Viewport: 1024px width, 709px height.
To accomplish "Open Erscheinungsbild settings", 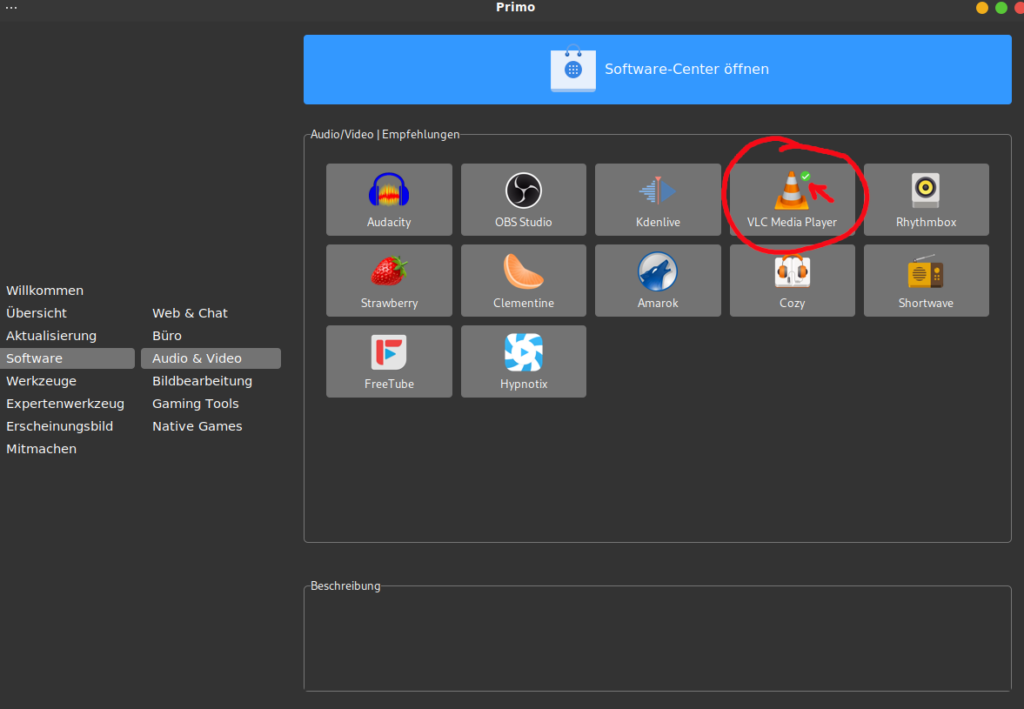I will coord(59,426).
